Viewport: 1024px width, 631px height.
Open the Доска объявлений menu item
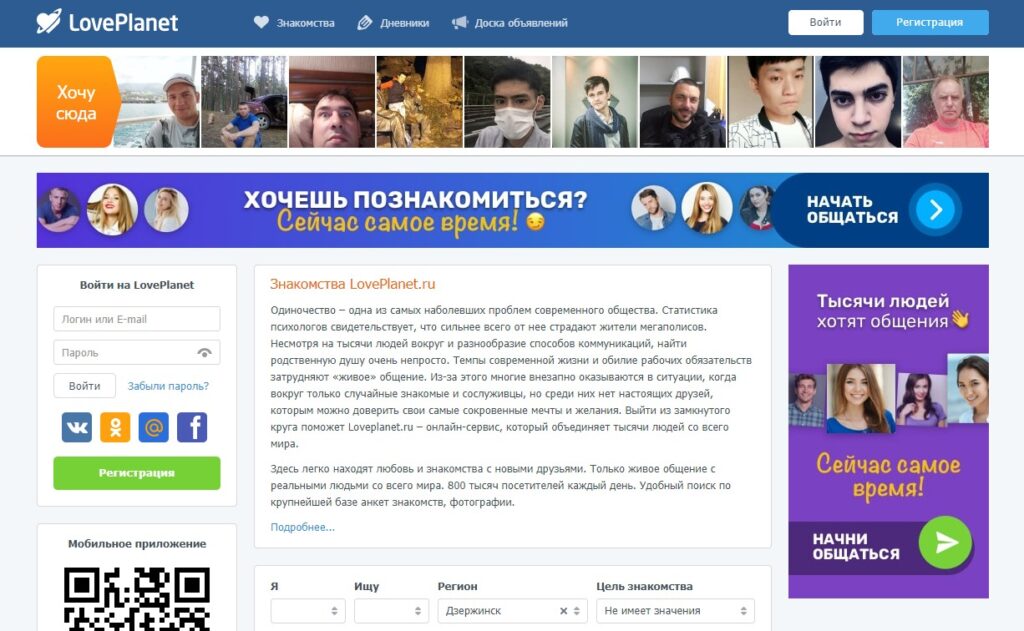click(x=521, y=23)
